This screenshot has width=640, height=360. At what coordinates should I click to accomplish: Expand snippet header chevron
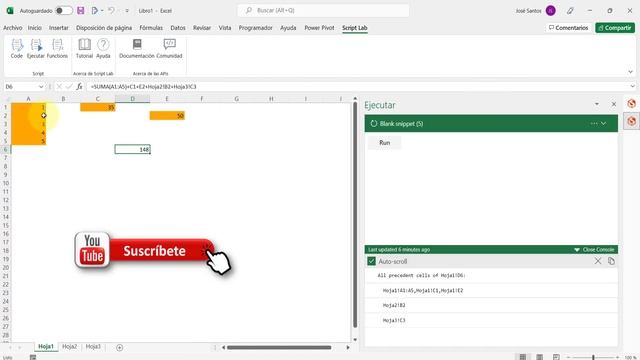click(604, 124)
